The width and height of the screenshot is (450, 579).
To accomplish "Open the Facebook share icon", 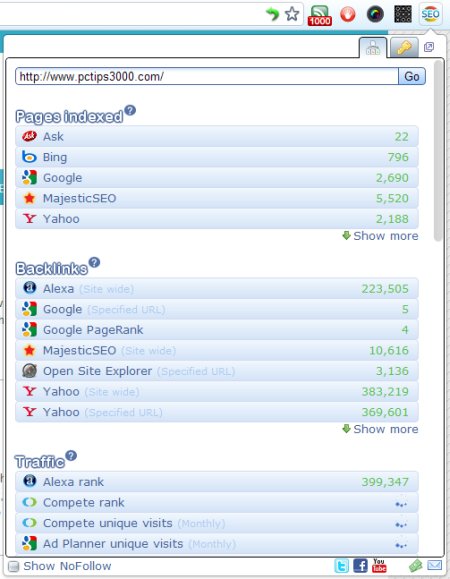I will point(360,566).
